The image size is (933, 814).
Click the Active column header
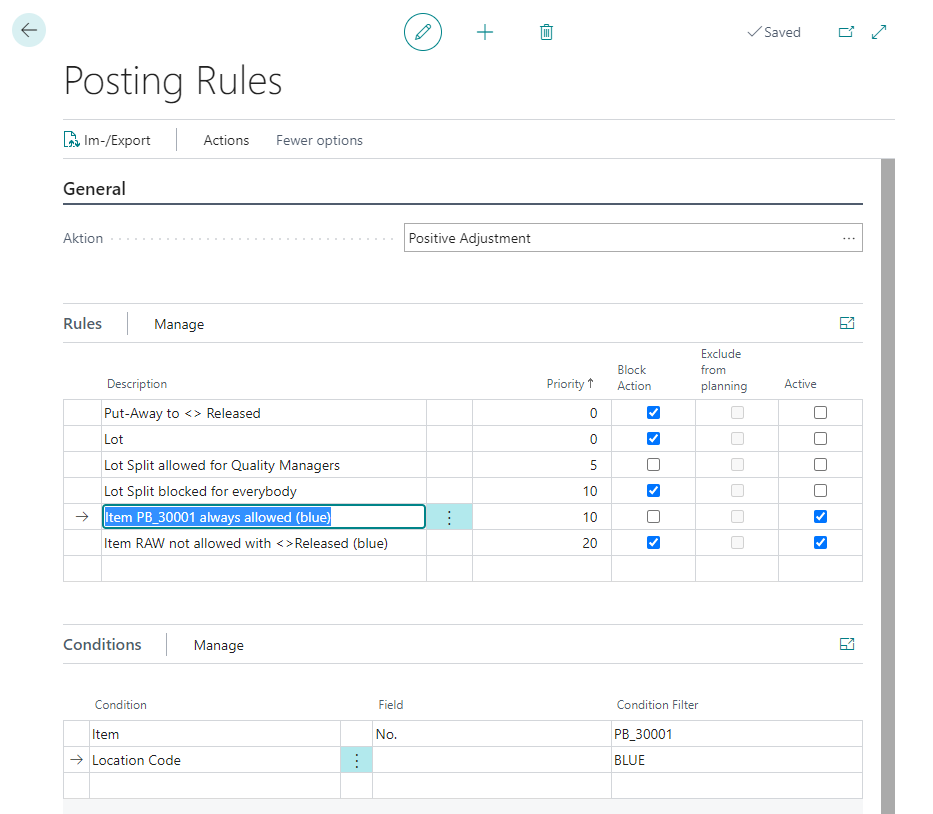[800, 384]
